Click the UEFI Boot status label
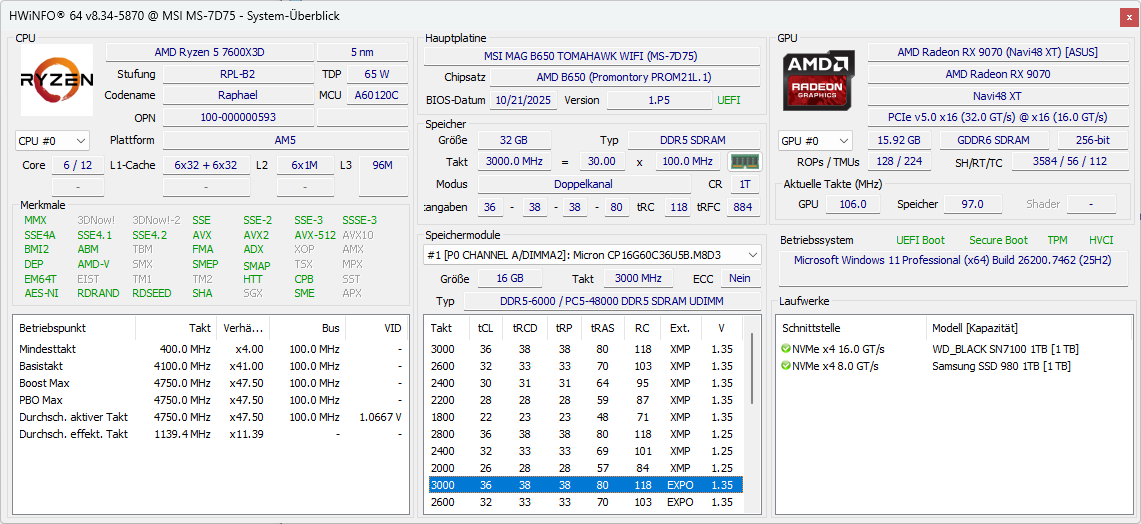This screenshot has width=1141, height=524. tap(921, 240)
